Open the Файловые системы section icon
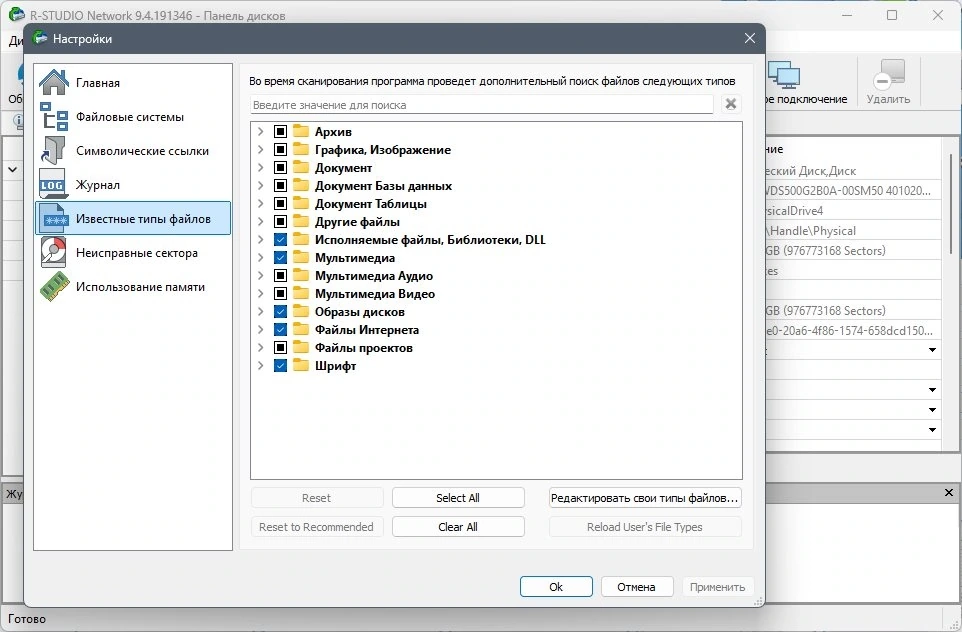Viewport: 962px width, 632px height. click(54, 117)
